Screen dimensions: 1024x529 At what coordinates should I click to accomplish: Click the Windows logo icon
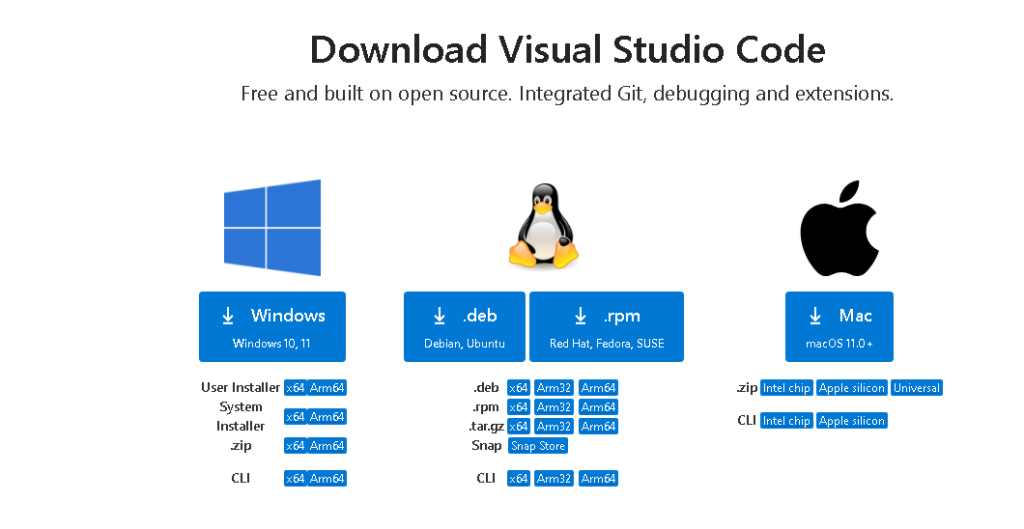tap(272, 227)
